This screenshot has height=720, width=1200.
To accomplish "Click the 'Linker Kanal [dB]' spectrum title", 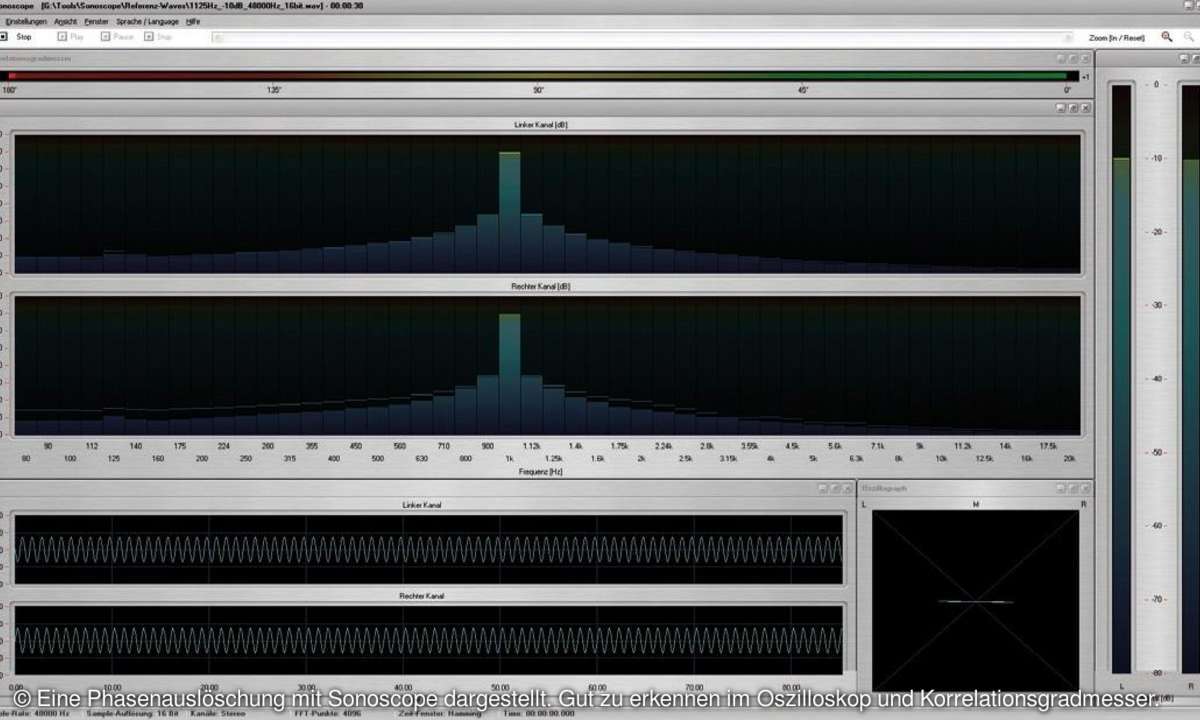I will point(541,125).
